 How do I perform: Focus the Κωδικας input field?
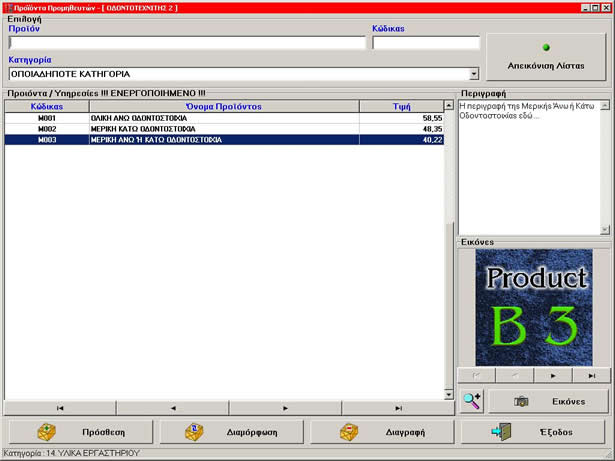[426, 43]
